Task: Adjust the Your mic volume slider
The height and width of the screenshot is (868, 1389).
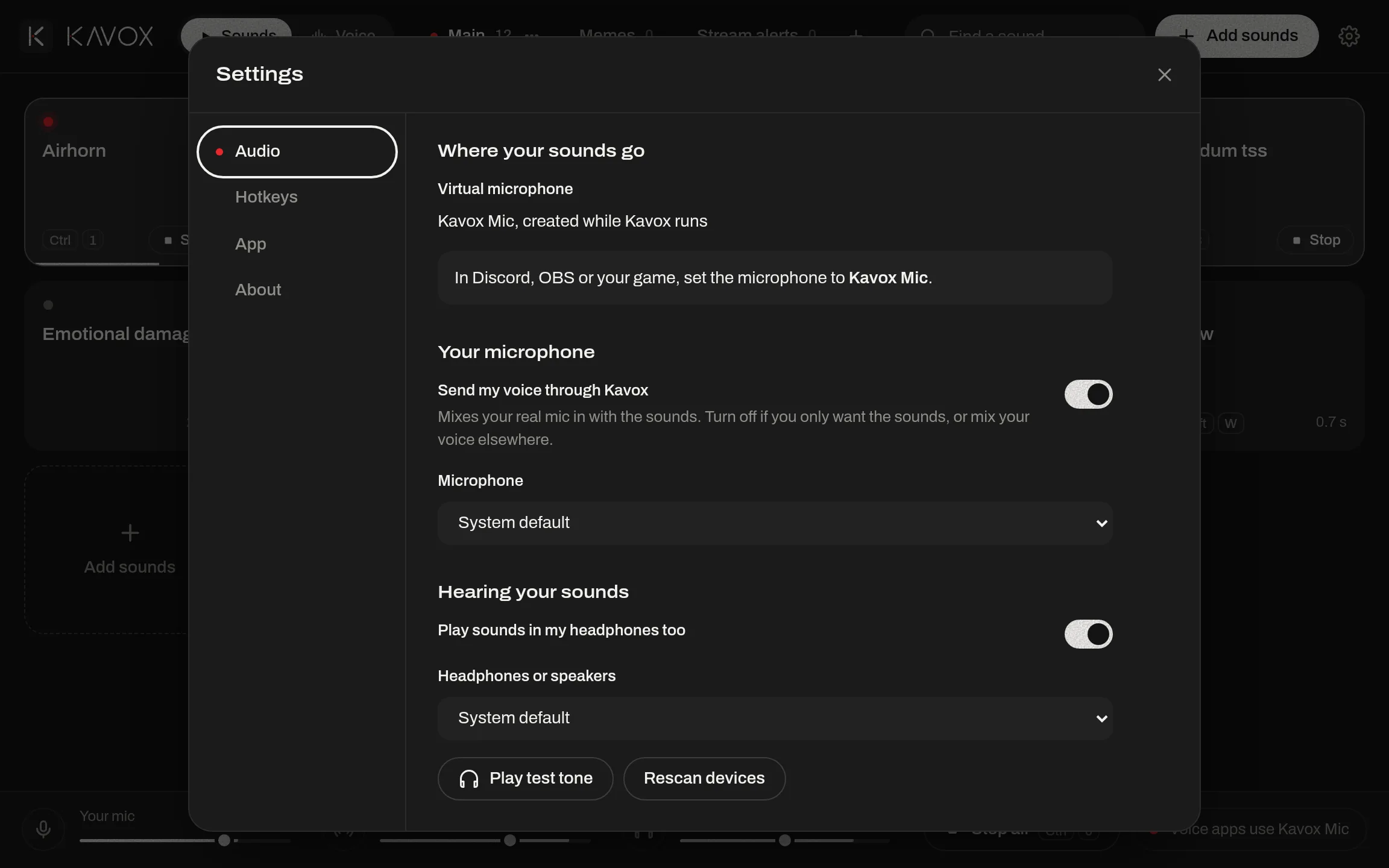Action: 185,840
